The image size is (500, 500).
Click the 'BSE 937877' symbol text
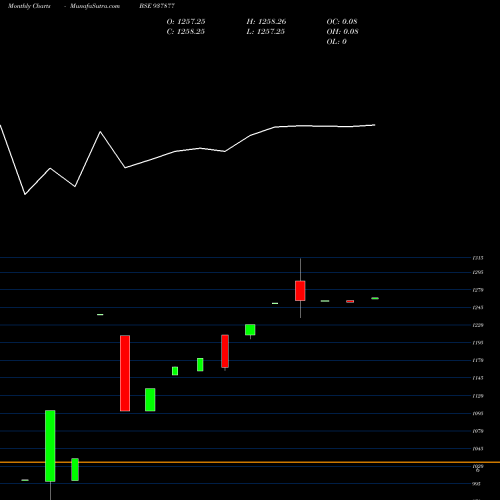157,6
